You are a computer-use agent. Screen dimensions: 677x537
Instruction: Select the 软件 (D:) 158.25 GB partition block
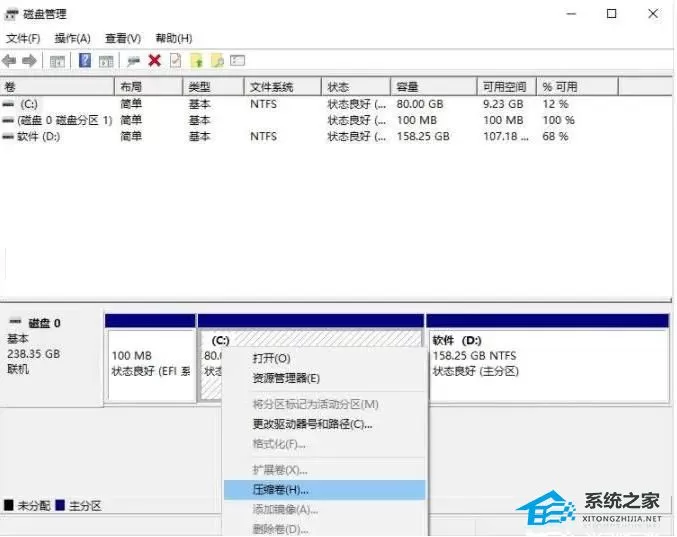[x=547, y=358]
